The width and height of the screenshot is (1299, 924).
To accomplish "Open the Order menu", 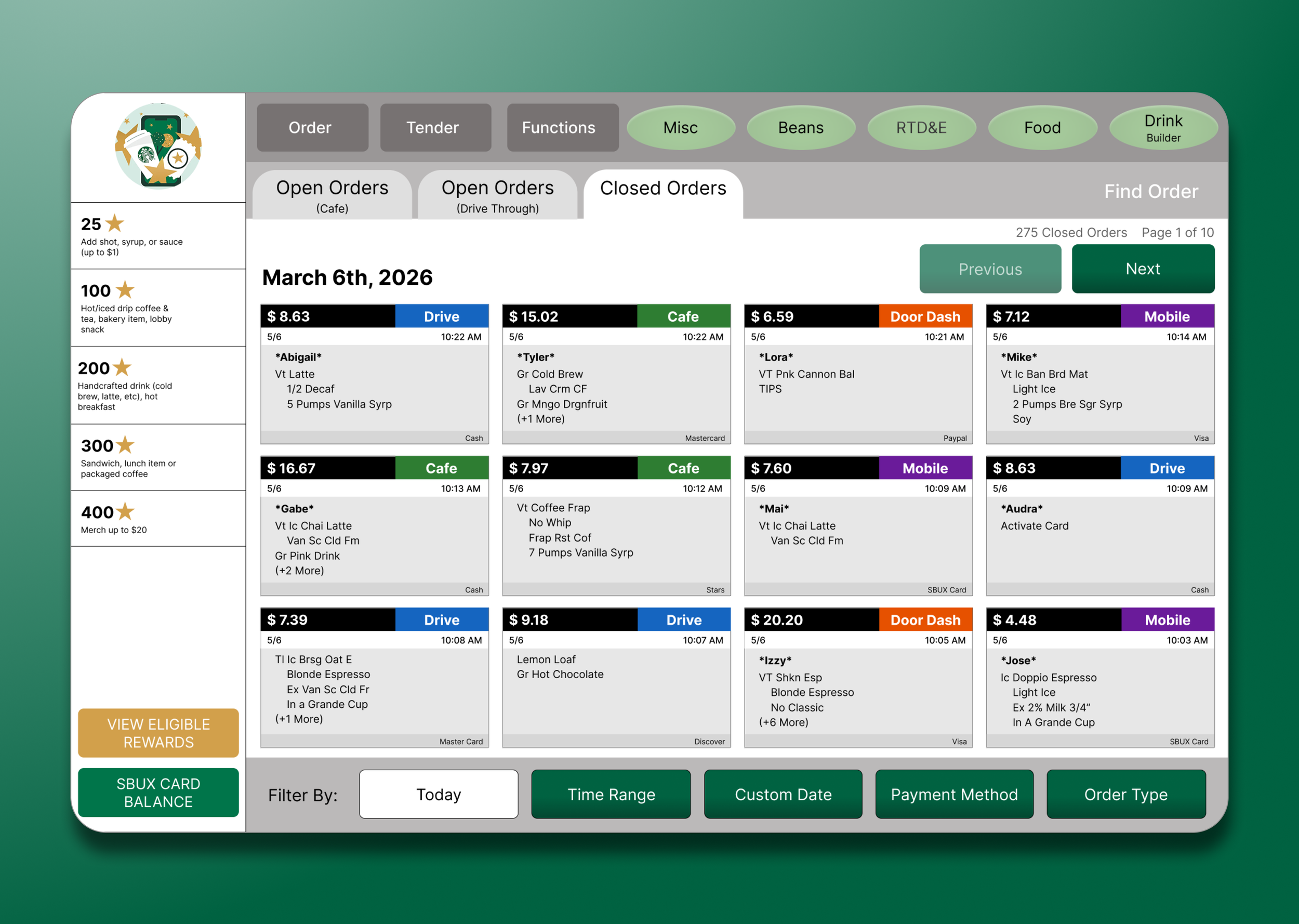I will coord(312,127).
